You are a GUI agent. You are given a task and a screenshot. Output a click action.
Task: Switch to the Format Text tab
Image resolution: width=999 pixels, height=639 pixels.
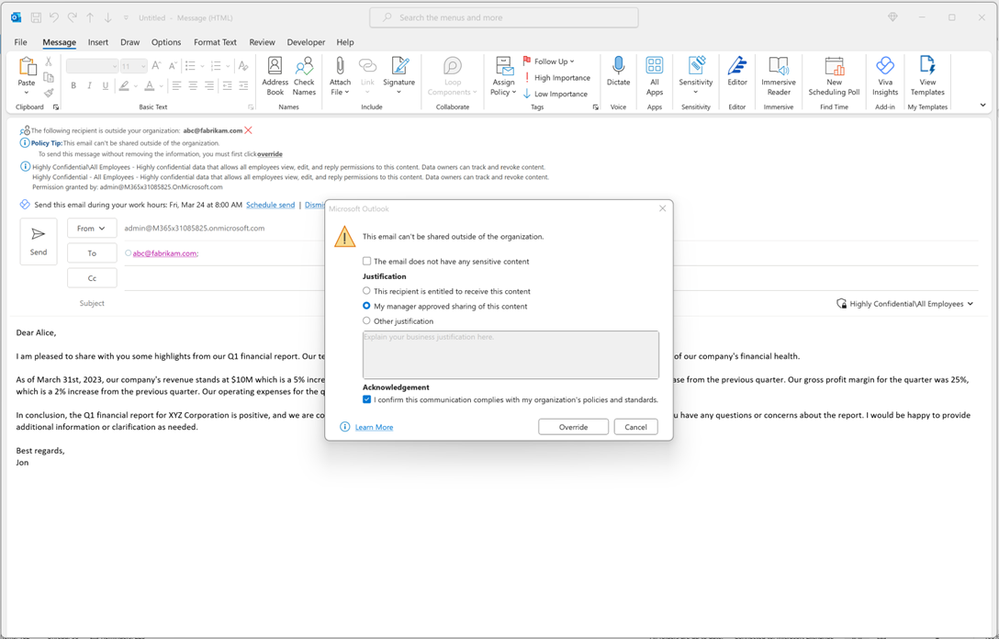click(215, 42)
